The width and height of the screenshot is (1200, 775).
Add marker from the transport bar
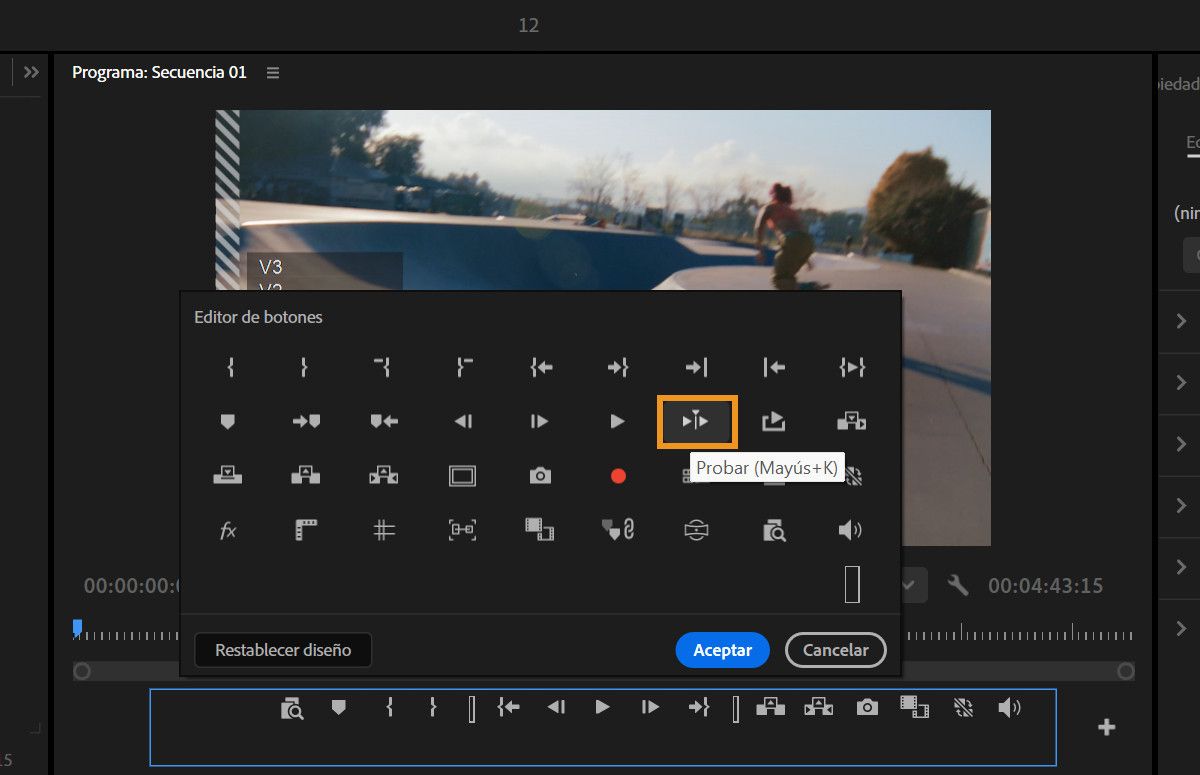click(339, 708)
